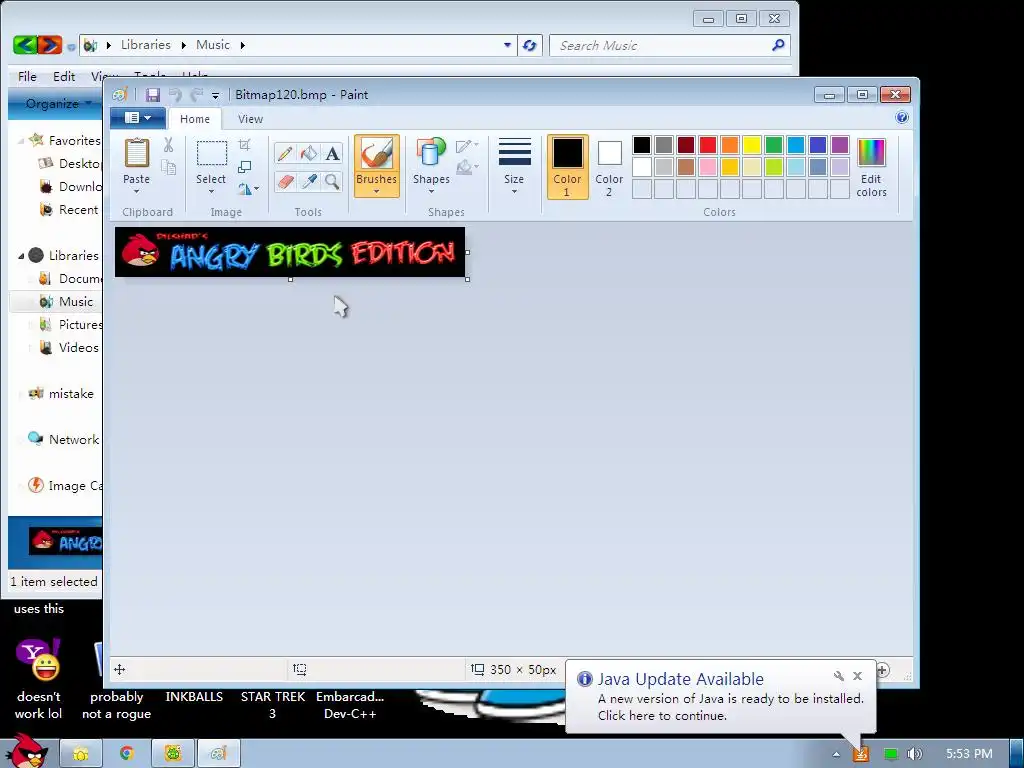The width and height of the screenshot is (1024, 768).
Task: Click the Angry Birds start button
Action: click(27, 751)
